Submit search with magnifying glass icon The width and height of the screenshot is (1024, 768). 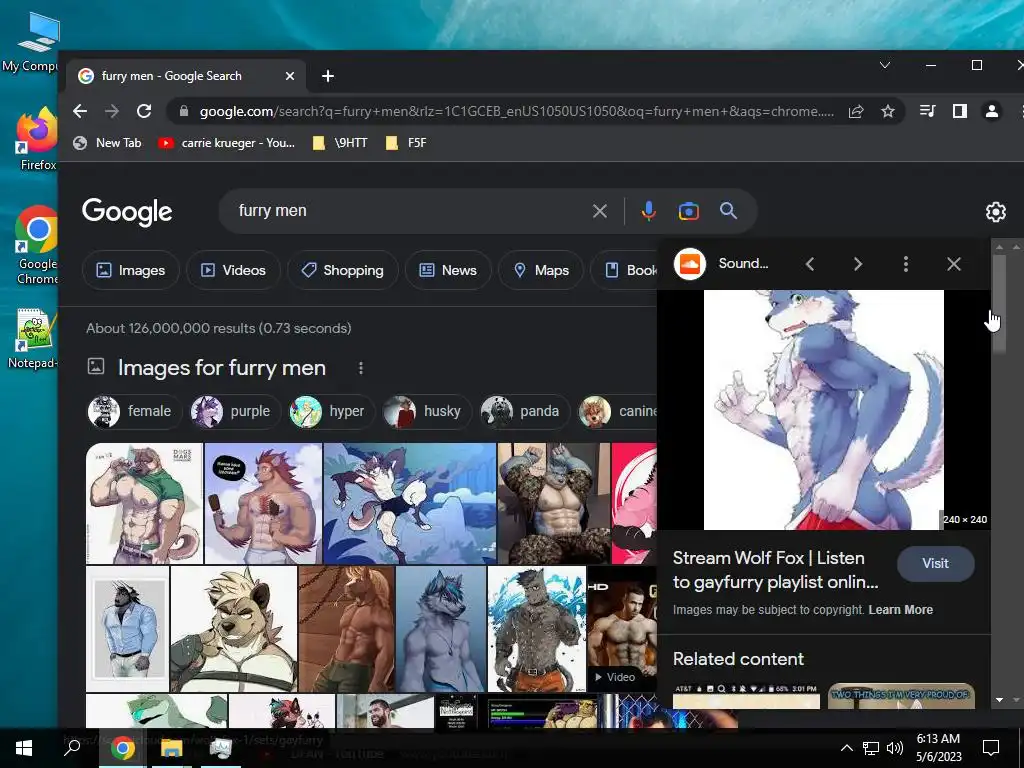pos(728,211)
